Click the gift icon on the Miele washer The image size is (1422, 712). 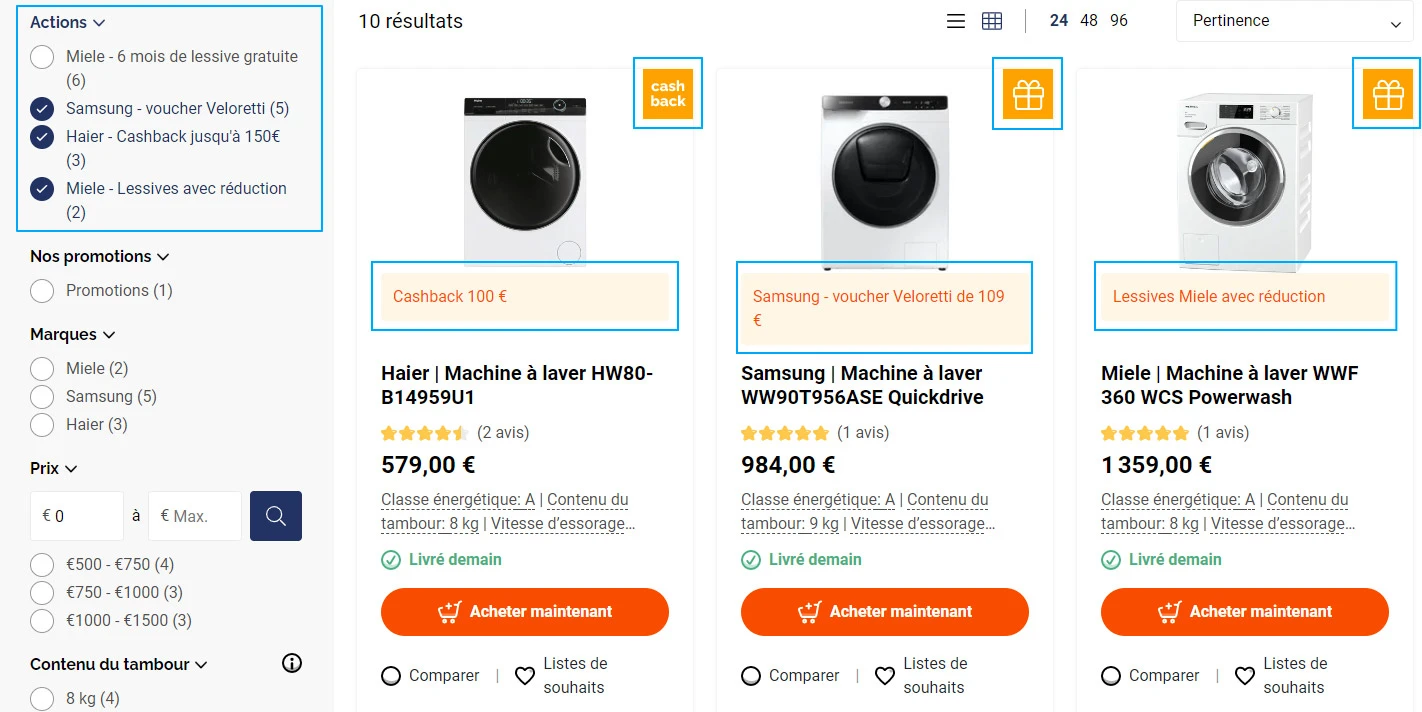(1388, 94)
